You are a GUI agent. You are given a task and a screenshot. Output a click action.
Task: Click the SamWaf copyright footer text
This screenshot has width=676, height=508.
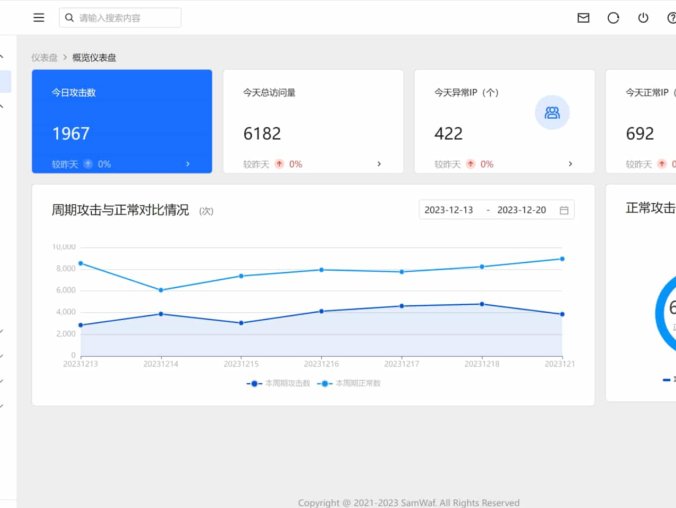[x=409, y=503]
